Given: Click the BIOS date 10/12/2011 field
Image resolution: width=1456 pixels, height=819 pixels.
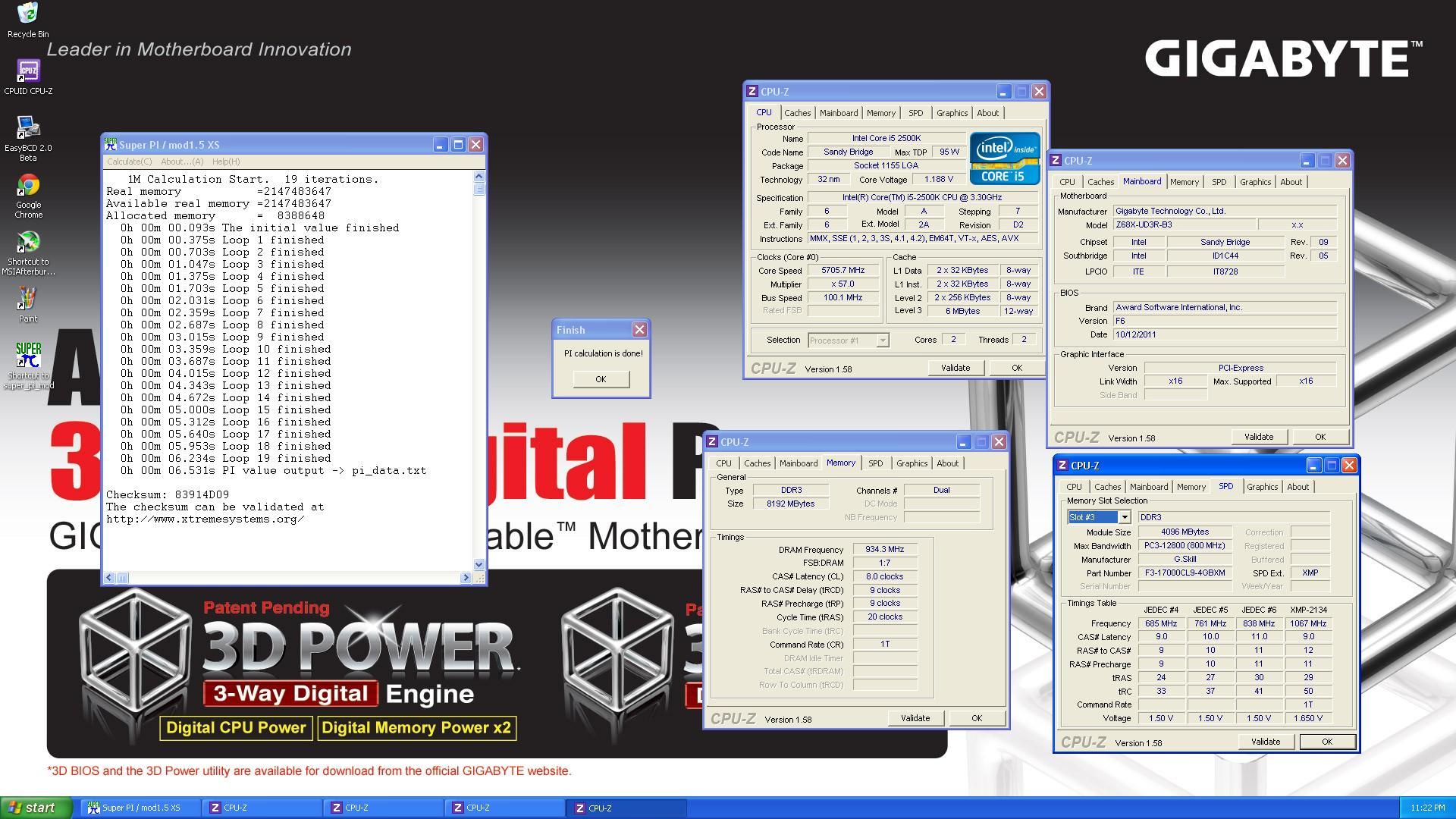Looking at the screenshot, I should (x=1224, y=334).
